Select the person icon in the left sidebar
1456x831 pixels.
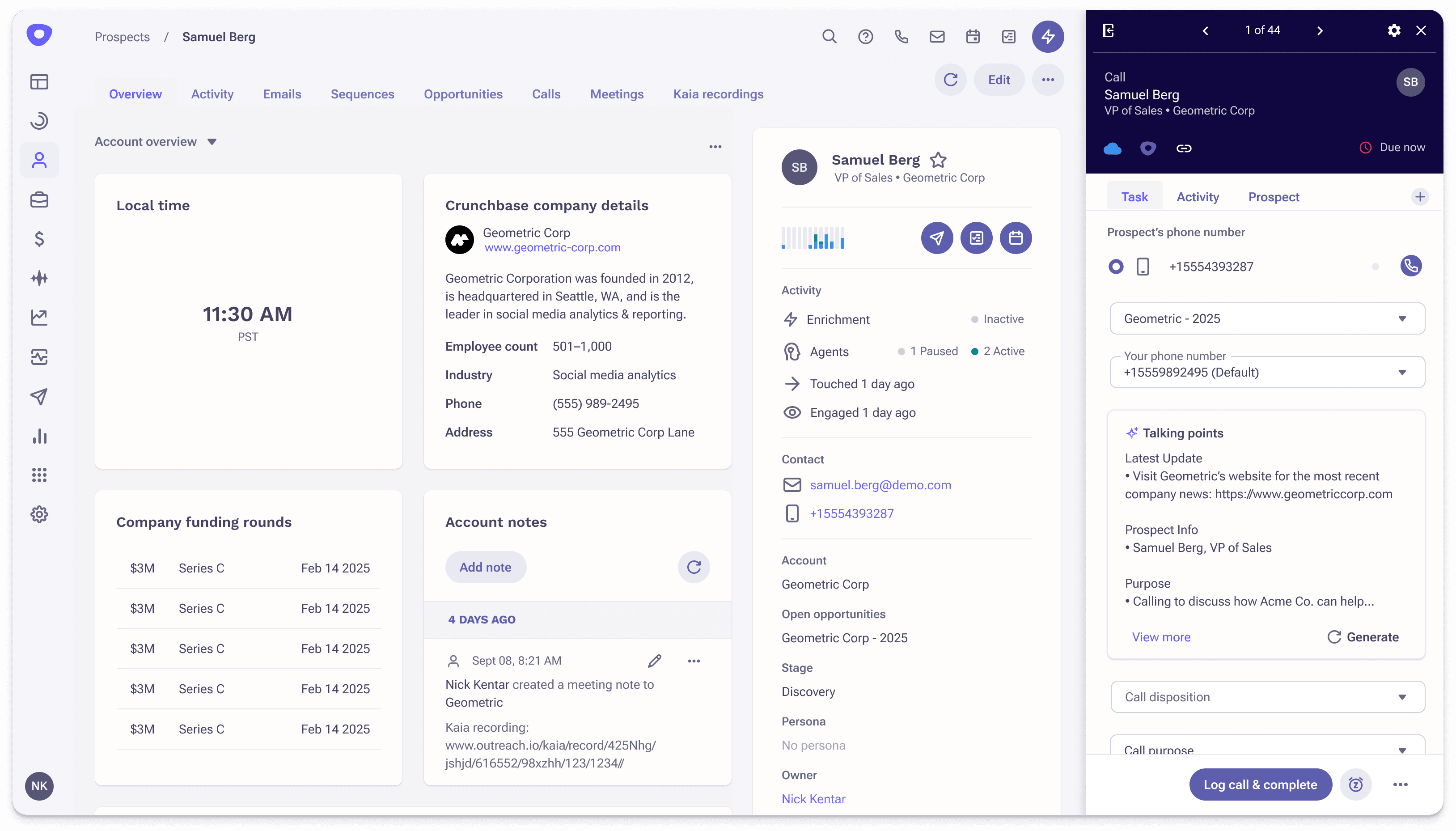pyautogui.click(x=39, y=161)
